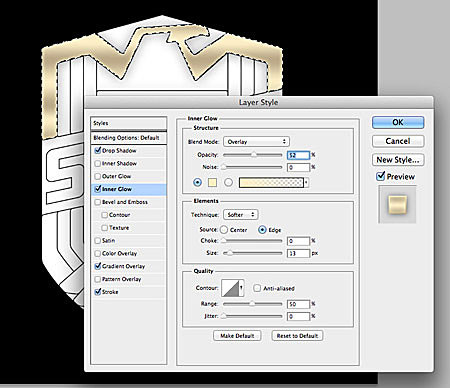450x388 pixels.
Task: Select the gradient fill radio button
Action: coord(228,182)
